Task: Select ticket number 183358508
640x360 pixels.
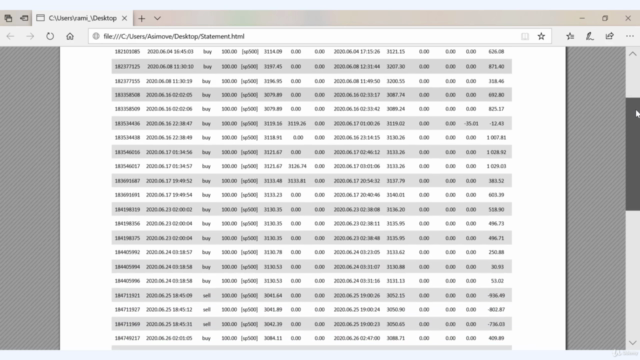Action: coord(127,95)
